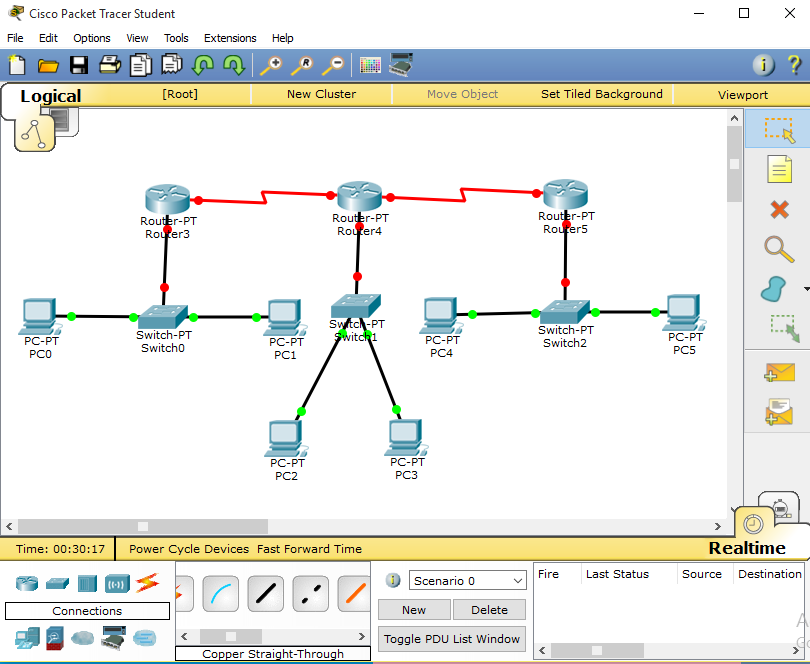
Task: Click left arrow in the connections palette
Action: [x=184, y=637]
